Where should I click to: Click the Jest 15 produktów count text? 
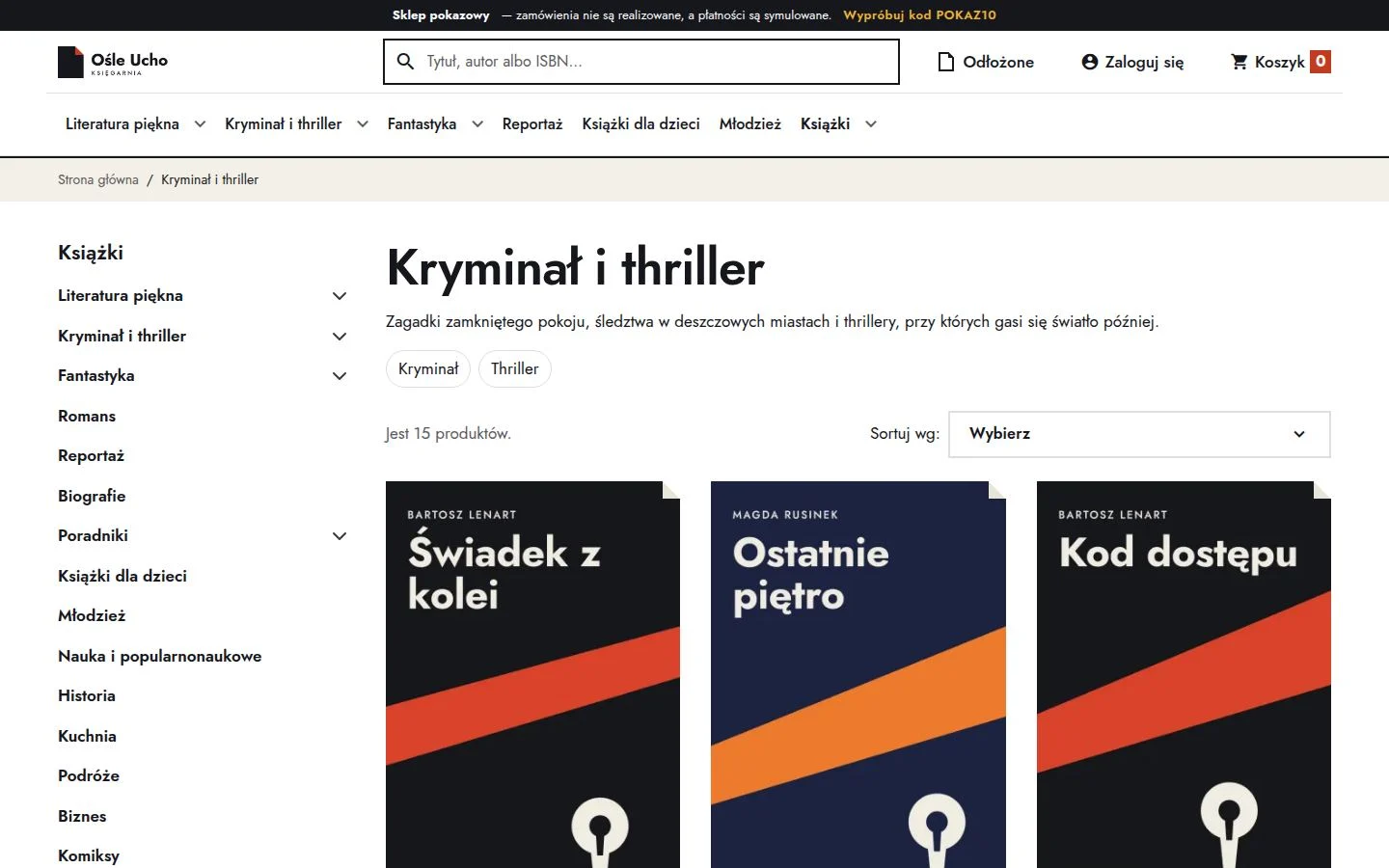tap(449, 434)
